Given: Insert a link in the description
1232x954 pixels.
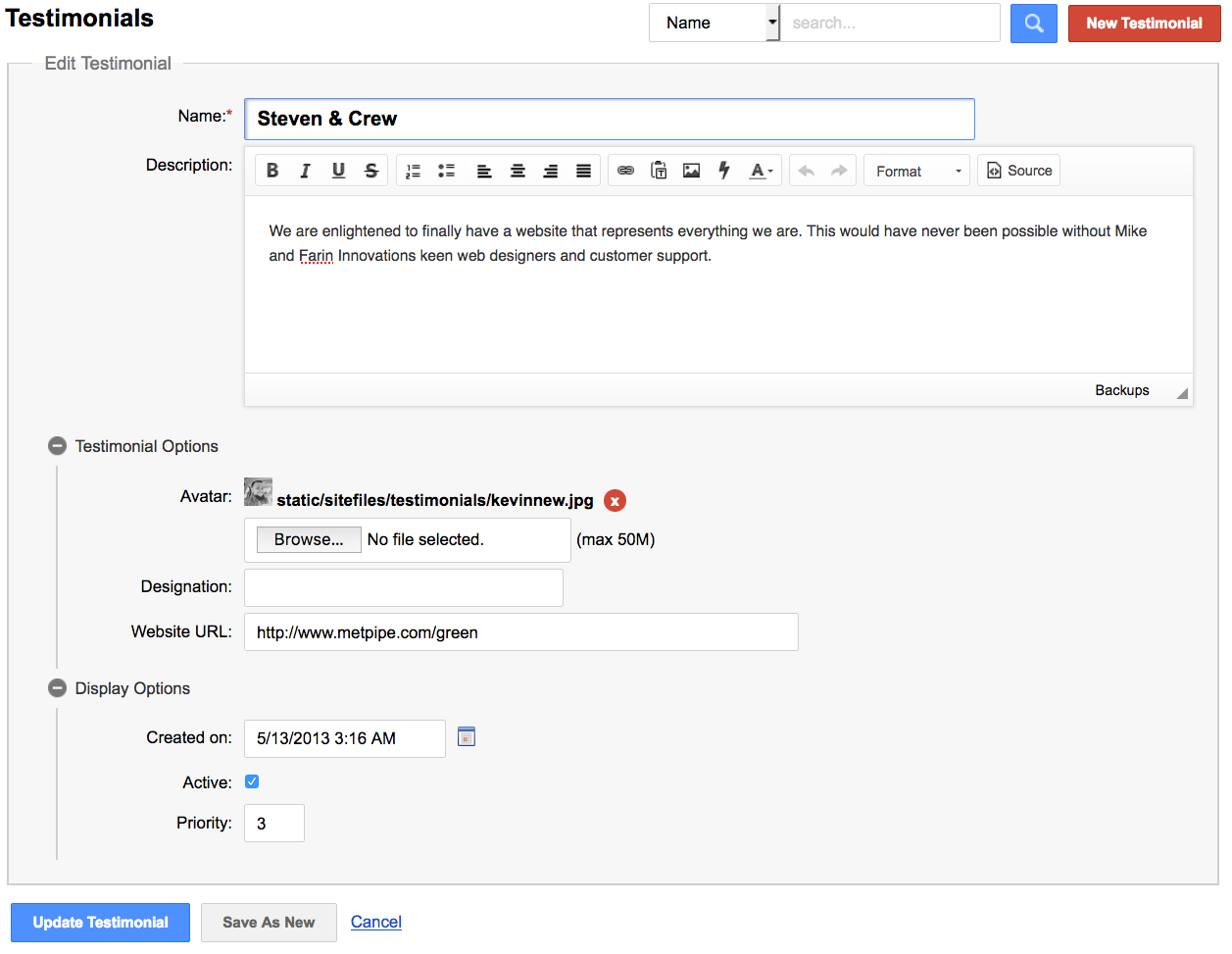Looking at the screenshot, I should point(625,171).
